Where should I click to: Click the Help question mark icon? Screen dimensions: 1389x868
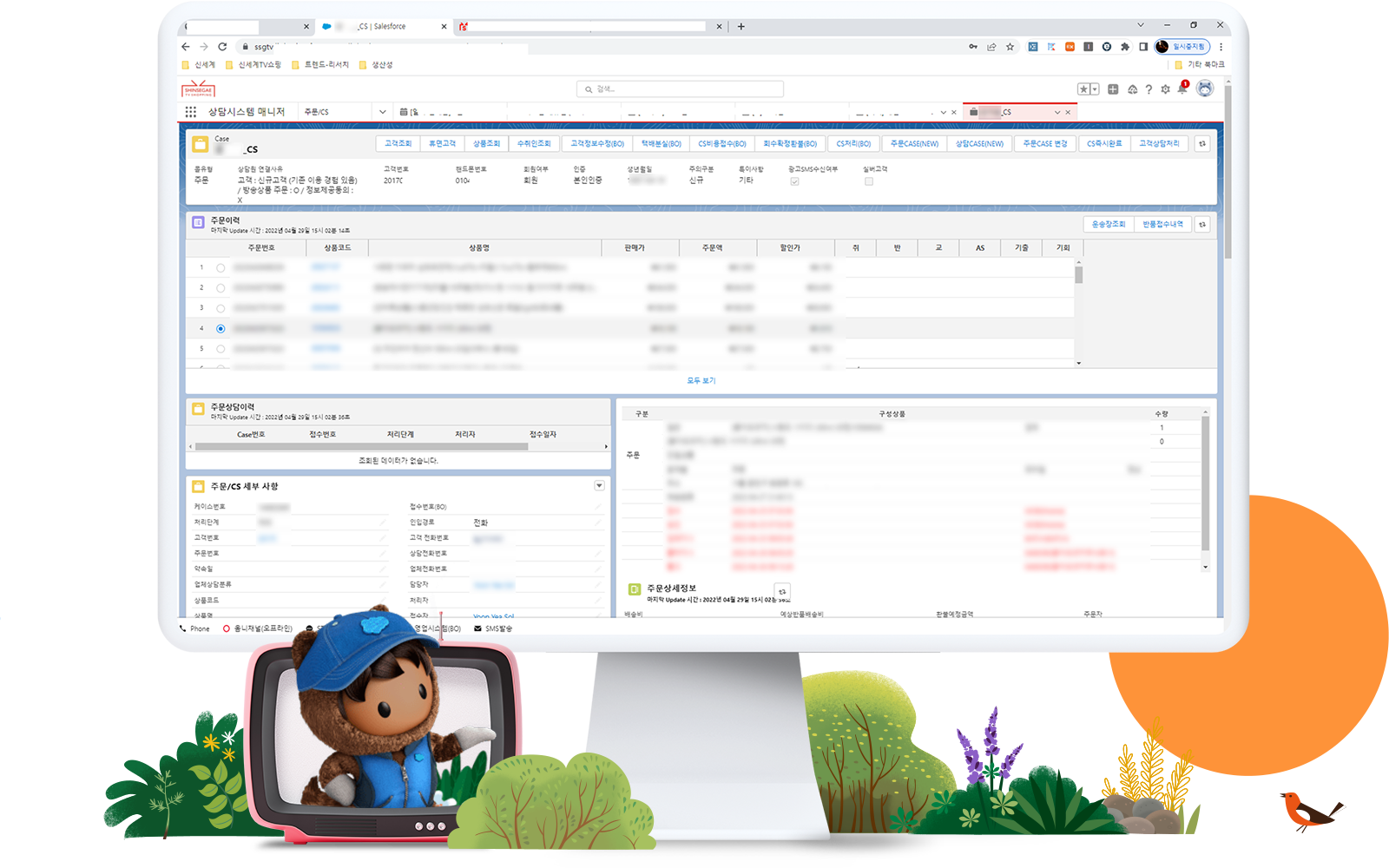click(1149, 89)
